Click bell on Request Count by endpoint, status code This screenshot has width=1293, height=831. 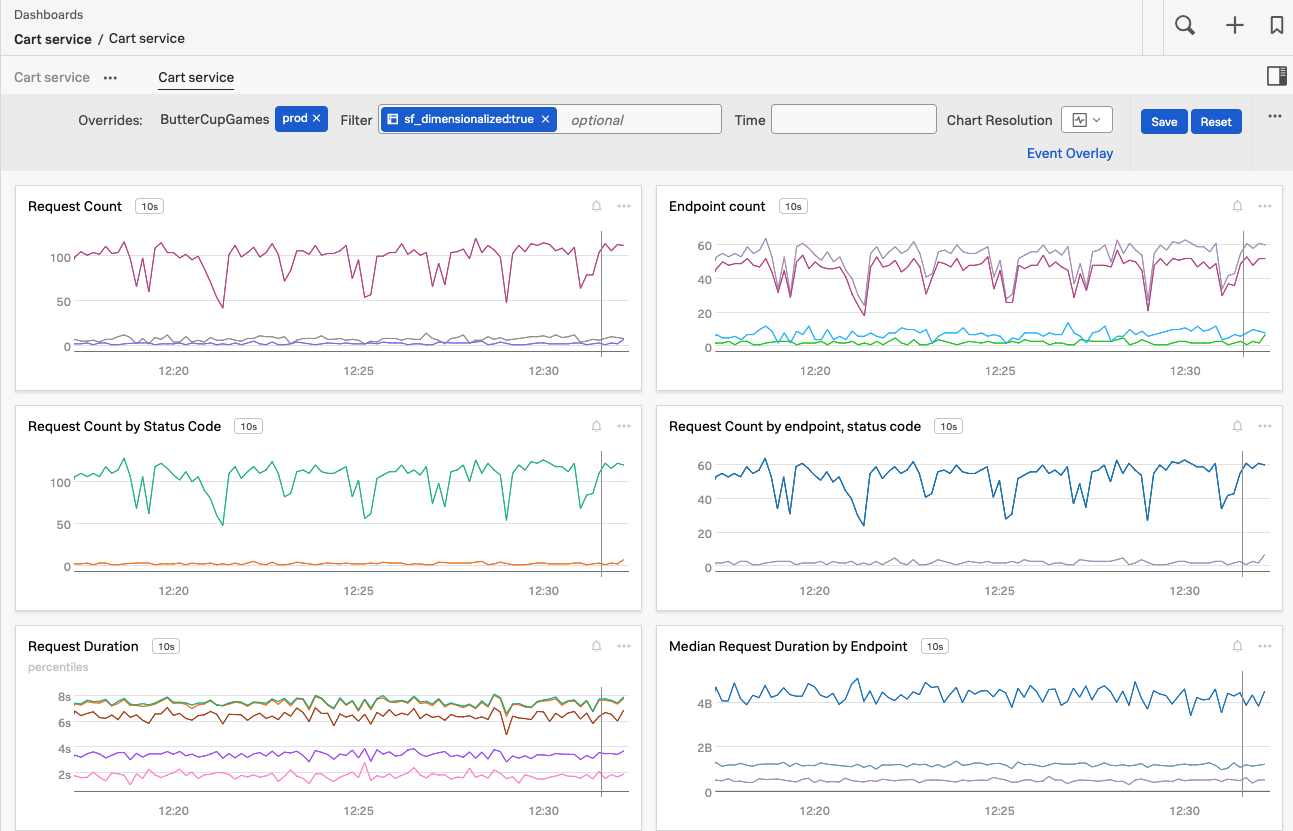(x=1238, y=426)
